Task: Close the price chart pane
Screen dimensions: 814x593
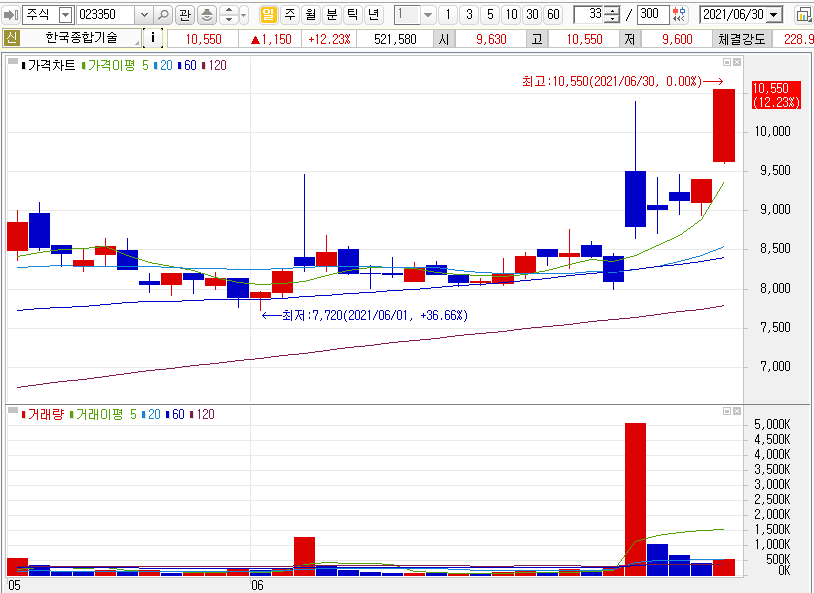Action: (x=737, y=62)
